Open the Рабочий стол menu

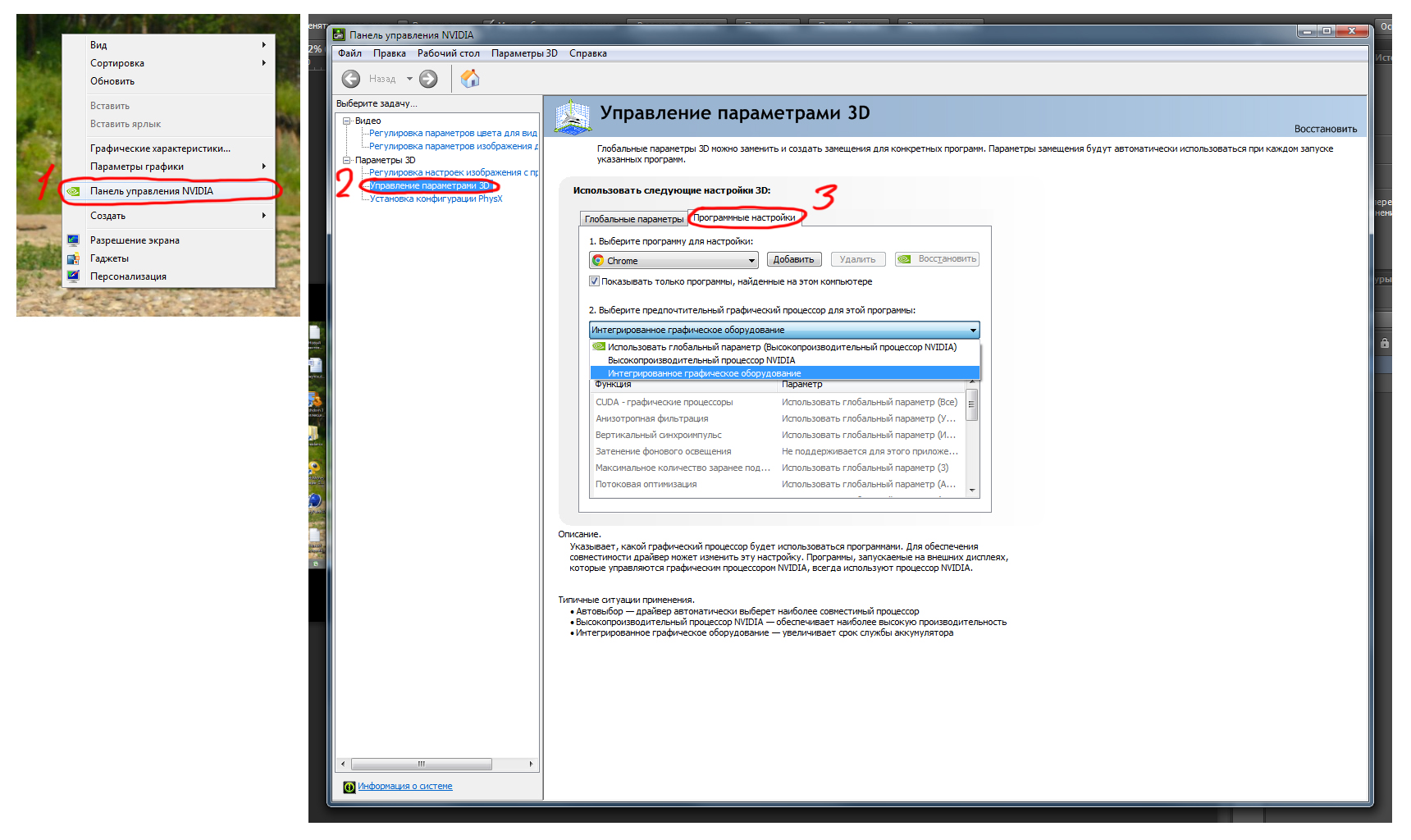[448, 53]
